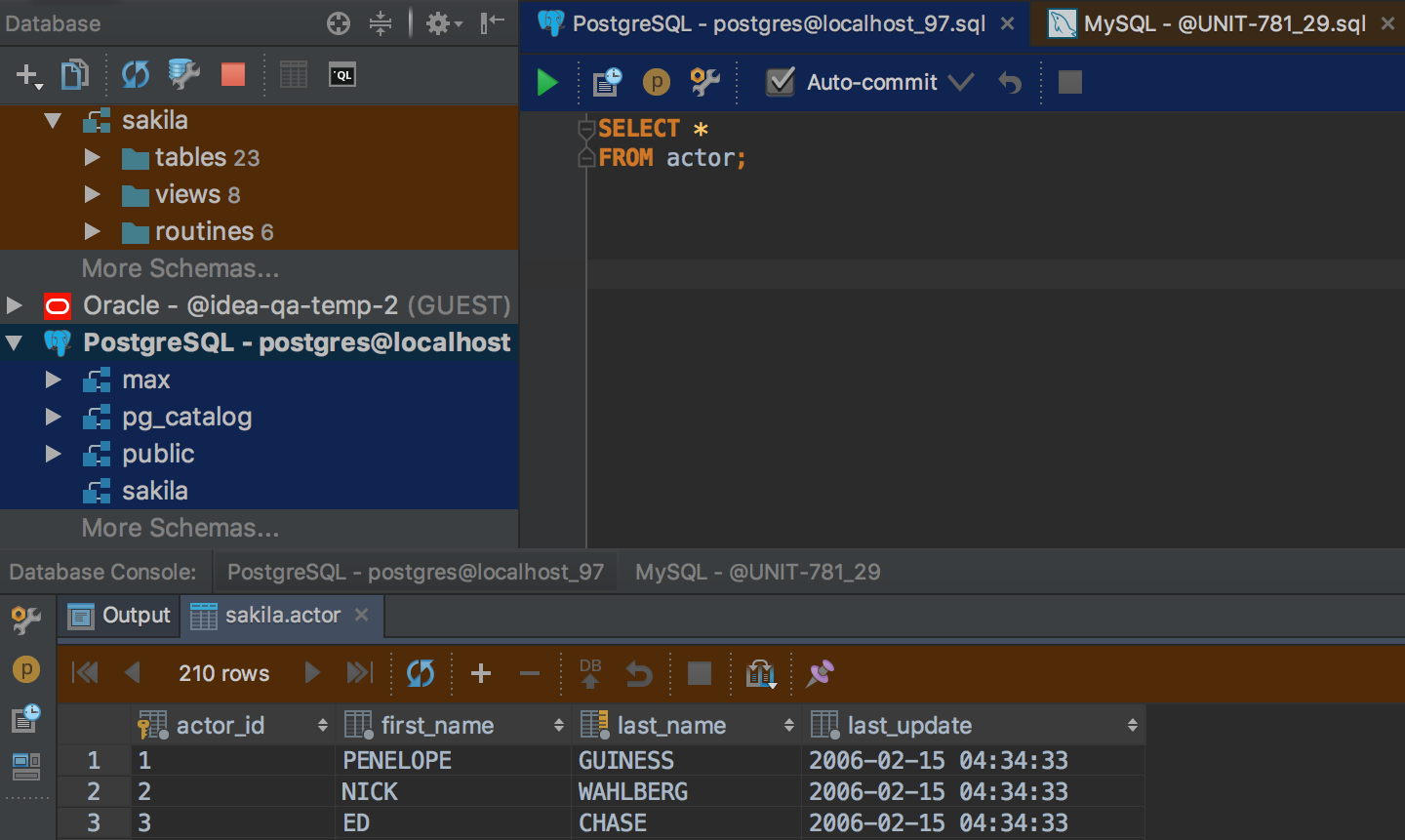Click the Rollback arrow in editor toolbar
1405x840 pixels.
[1010, 83]
